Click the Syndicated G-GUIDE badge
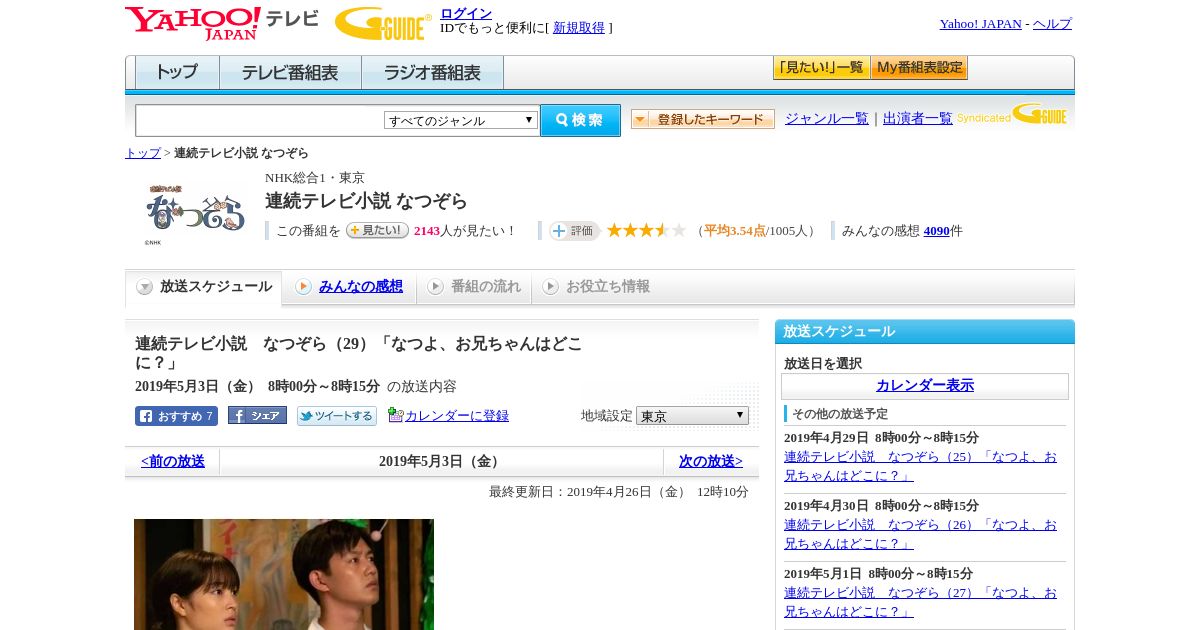1200x630 pixels. point(1011,115)
